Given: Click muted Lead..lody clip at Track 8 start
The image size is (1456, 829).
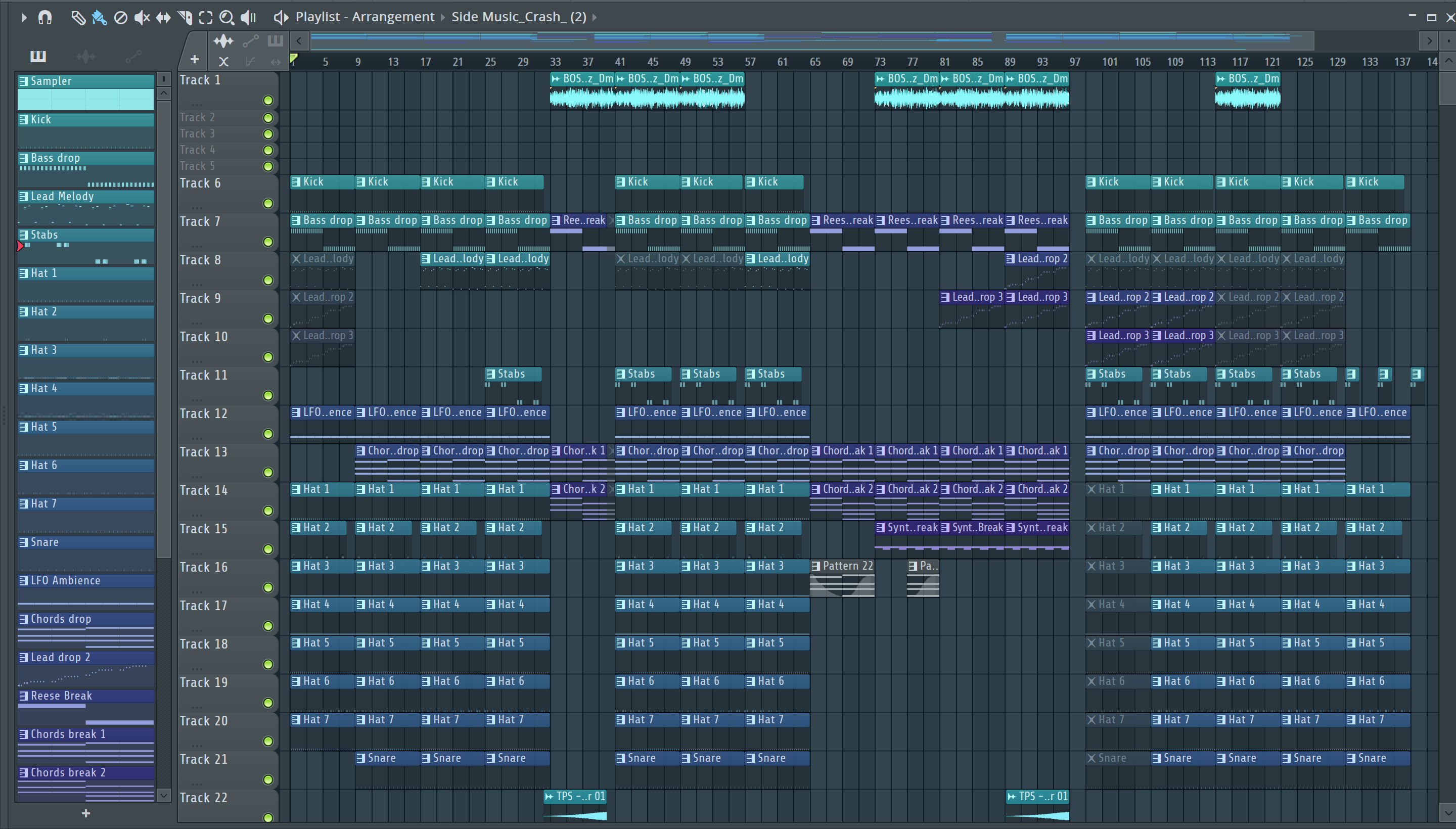Looking at the screenshot, I should [x=322, y=271].
